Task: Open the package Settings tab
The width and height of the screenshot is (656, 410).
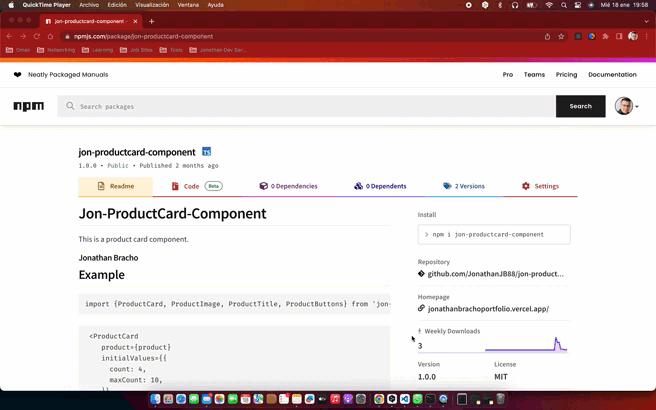Action: [540, 187]
